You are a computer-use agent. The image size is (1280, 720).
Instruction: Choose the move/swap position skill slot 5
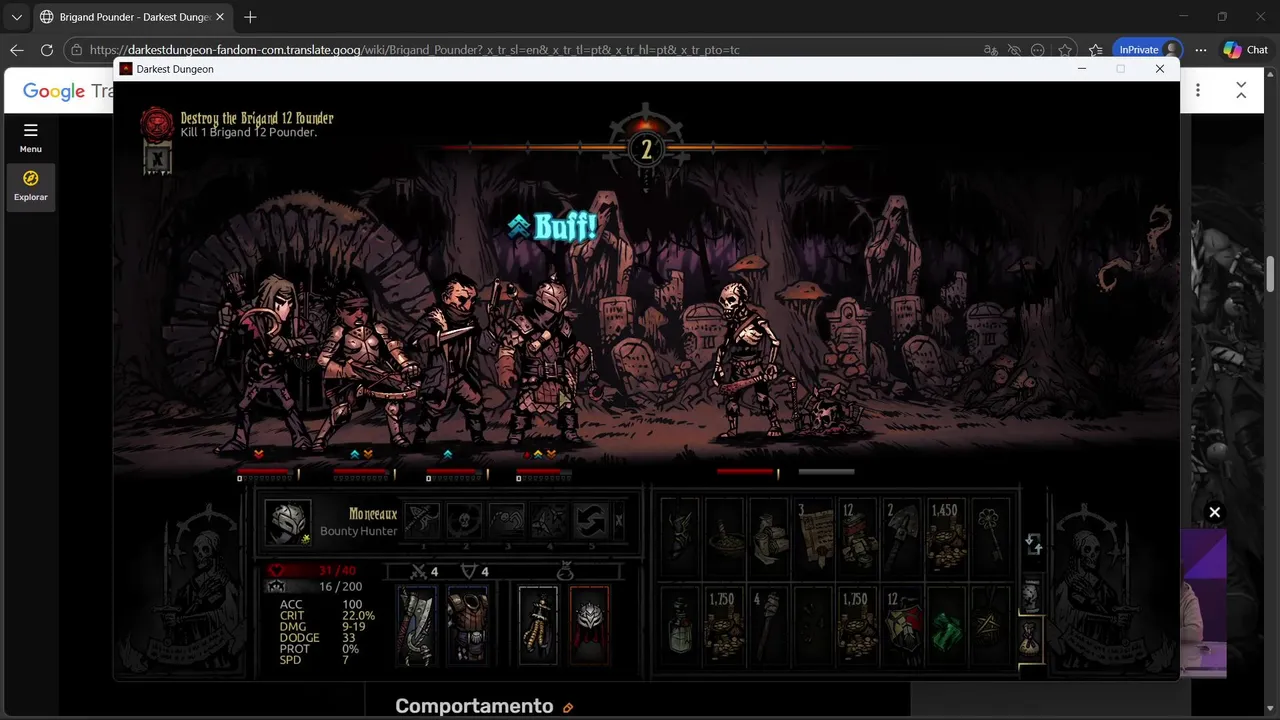point(591,521)
